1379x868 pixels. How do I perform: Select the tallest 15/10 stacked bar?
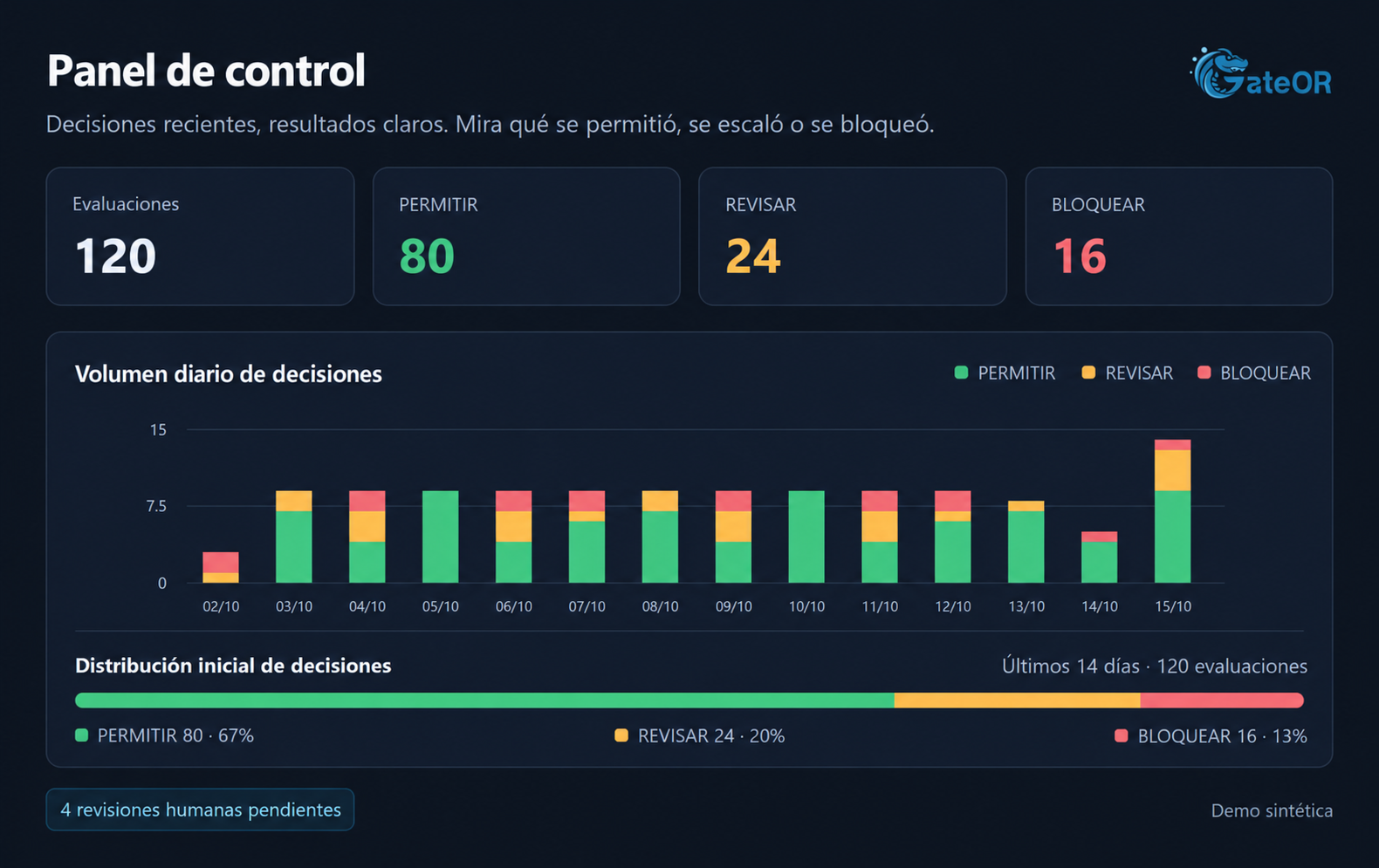pos(1173,511)
